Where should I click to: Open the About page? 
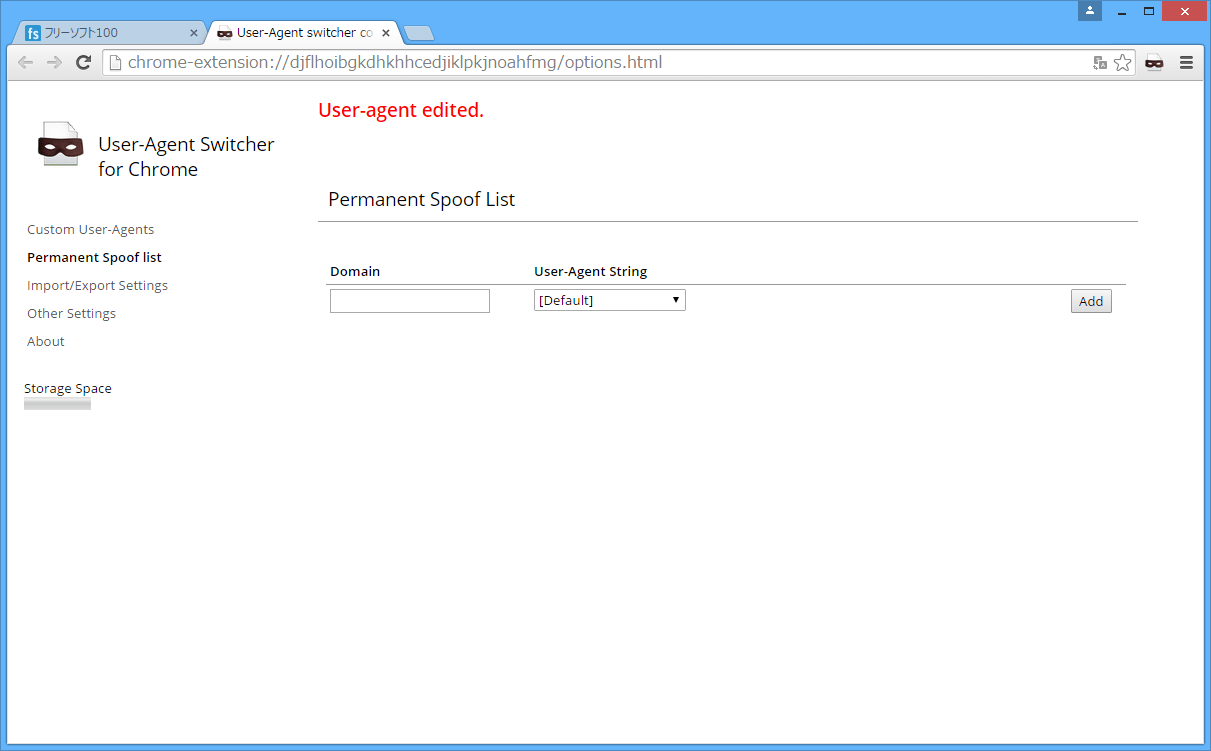[x=45, y=341]
